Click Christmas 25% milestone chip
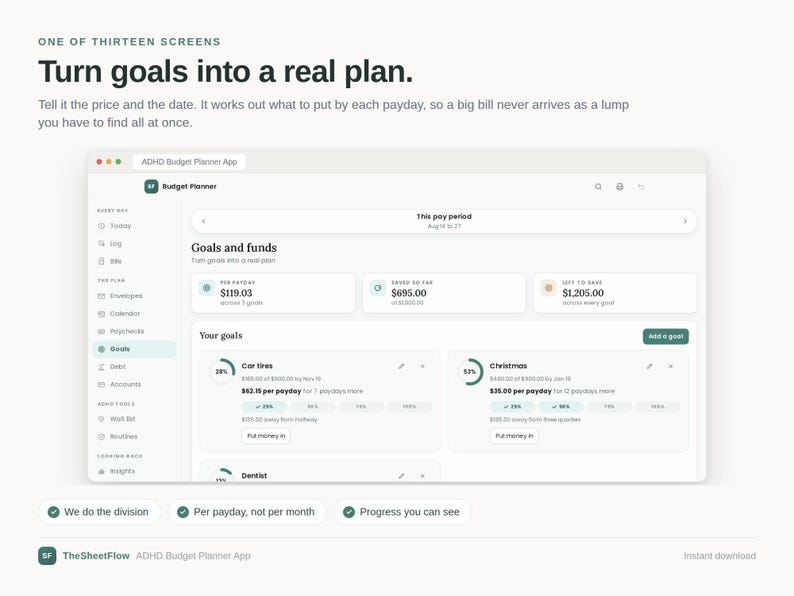 [x=512, y=407]
